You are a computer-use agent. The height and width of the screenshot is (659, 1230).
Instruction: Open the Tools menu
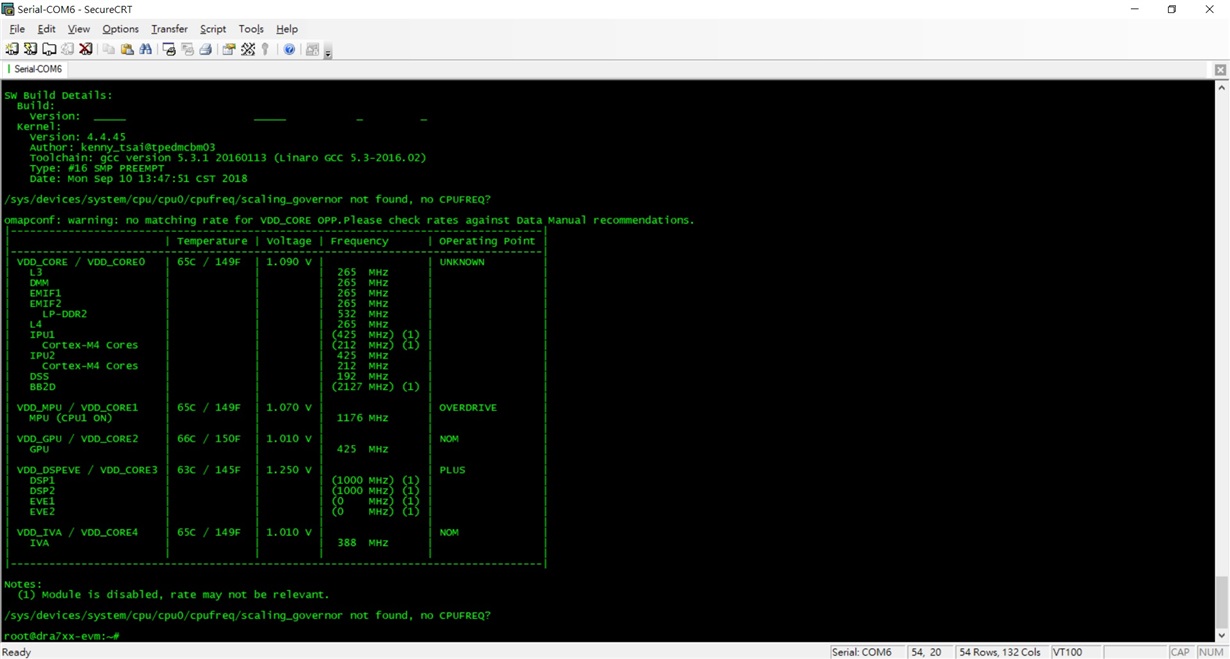tap(251, 29)
